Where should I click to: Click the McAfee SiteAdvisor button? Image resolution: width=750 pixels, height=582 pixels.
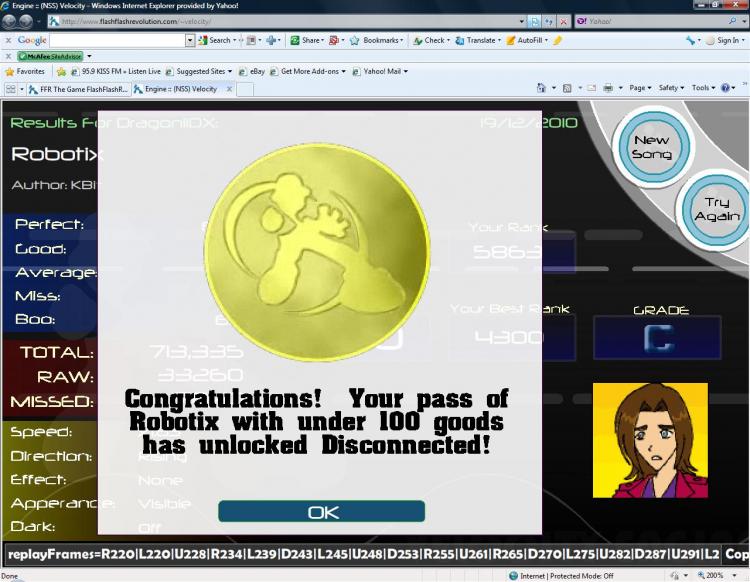50,56
